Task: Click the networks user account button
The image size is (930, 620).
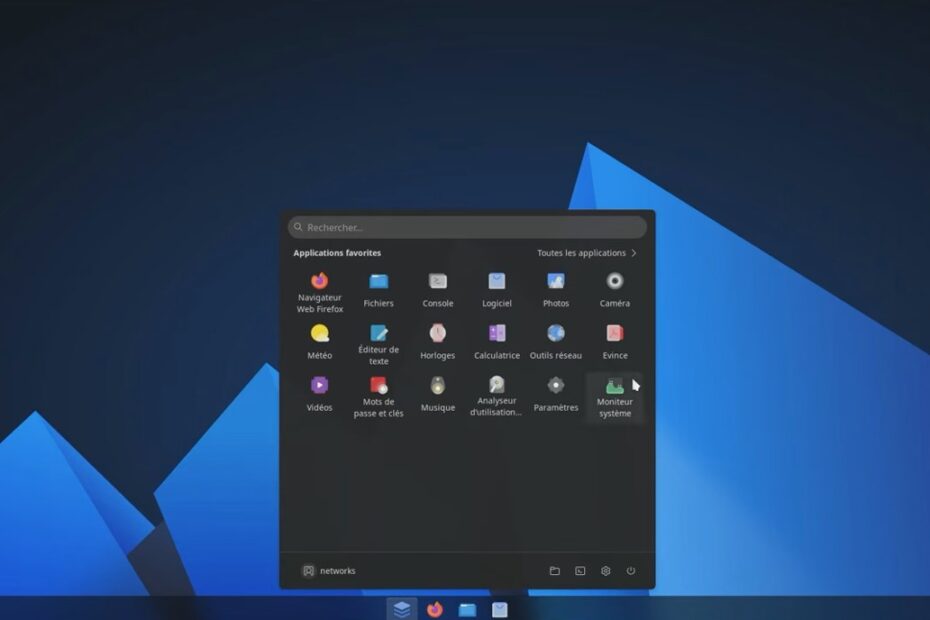Action: 329,571
